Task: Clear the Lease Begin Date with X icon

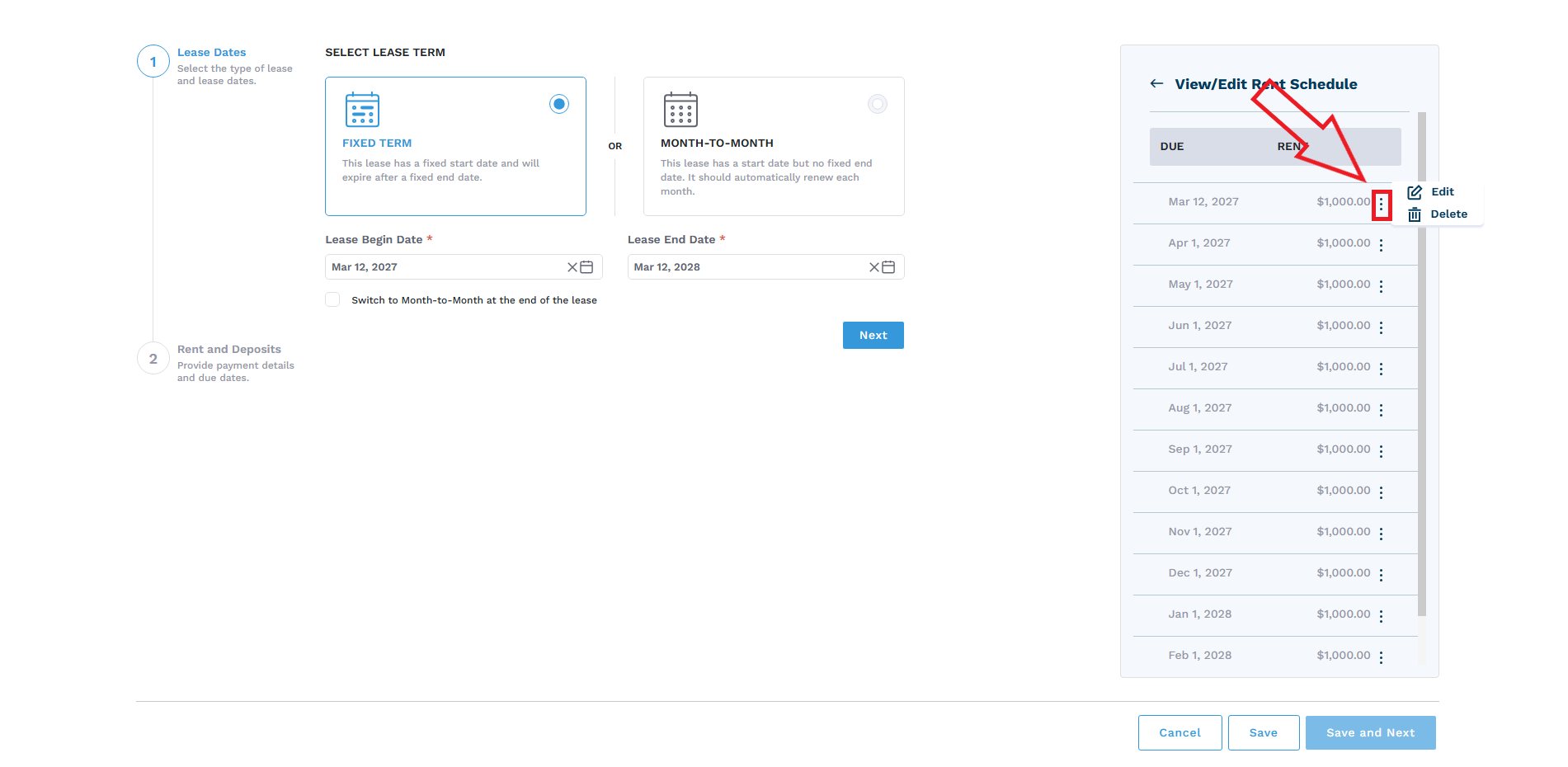Action: click(572, 267)
